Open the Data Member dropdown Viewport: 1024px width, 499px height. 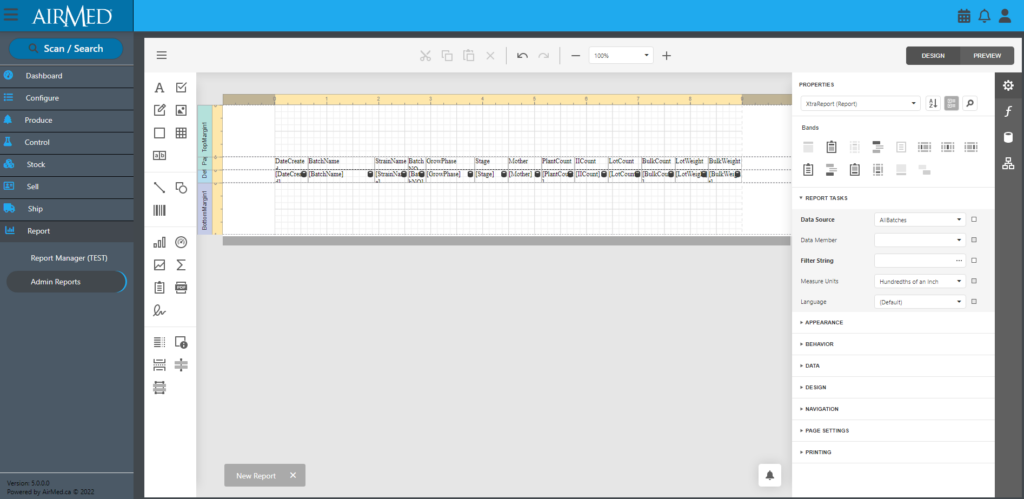920,240
